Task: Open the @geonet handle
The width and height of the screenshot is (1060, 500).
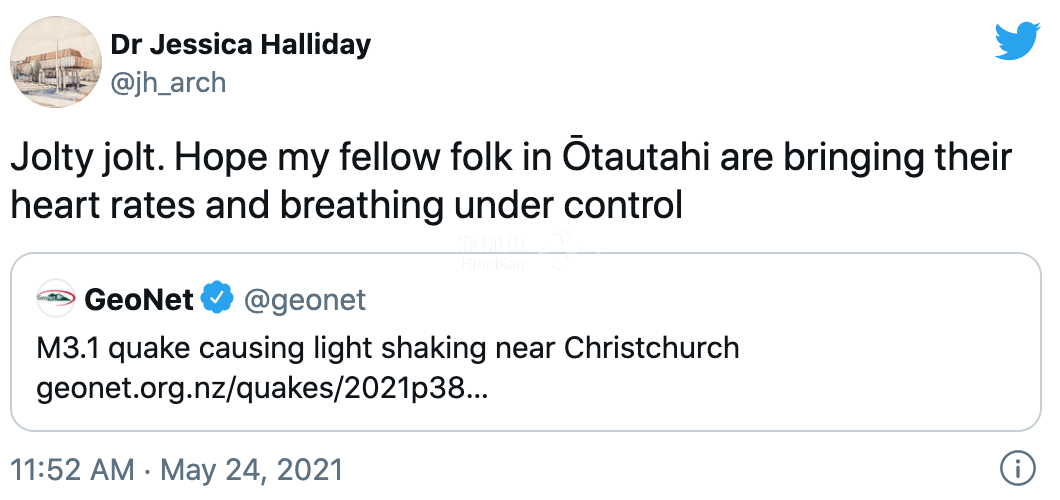Action: pyautogui.click(x=305, y=298)
